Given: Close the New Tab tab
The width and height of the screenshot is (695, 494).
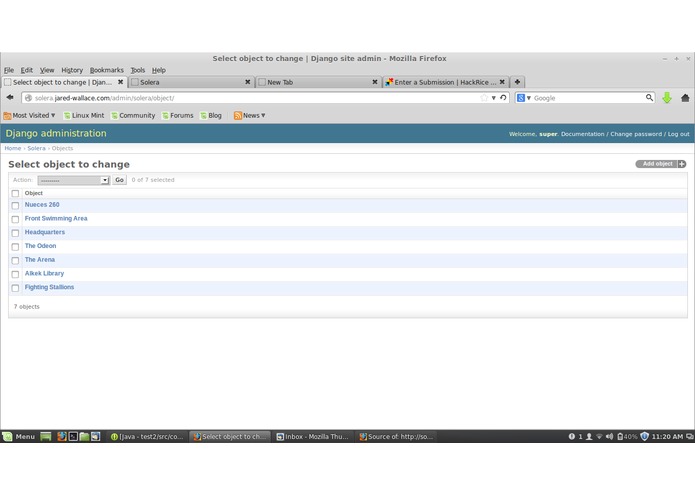Looking at the screenshot, I should click(x=375, y=82).
